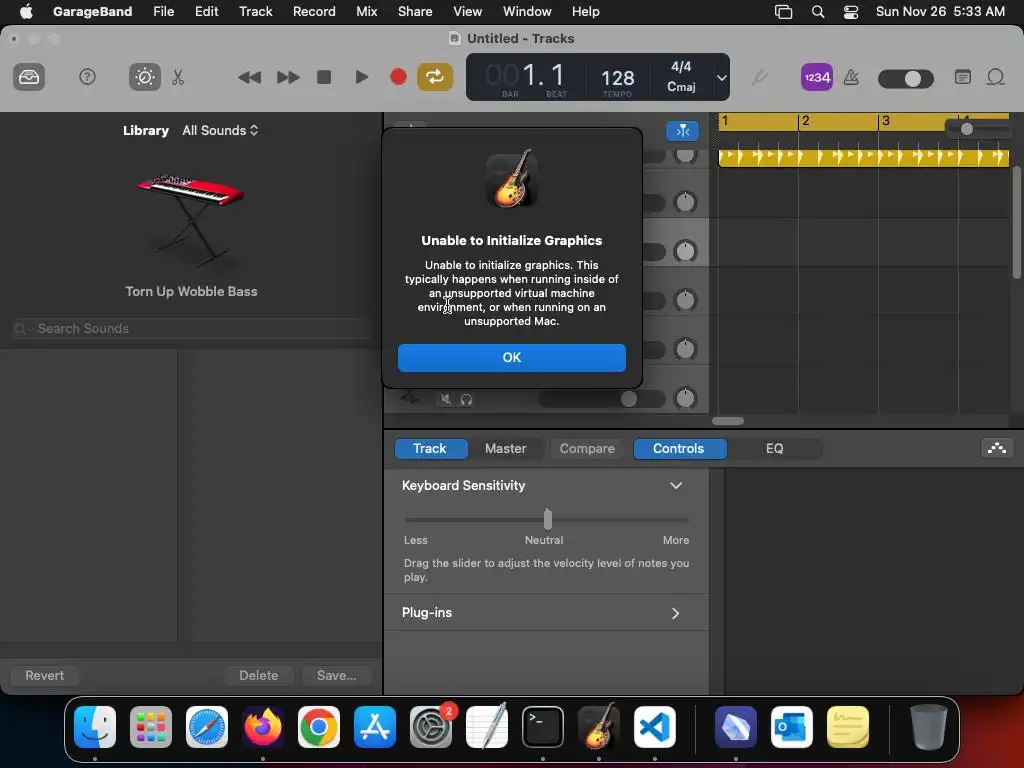This screenshot has width=1024, height=768.
Task: Select the Controls tab
Action: (x=679, y=449)
